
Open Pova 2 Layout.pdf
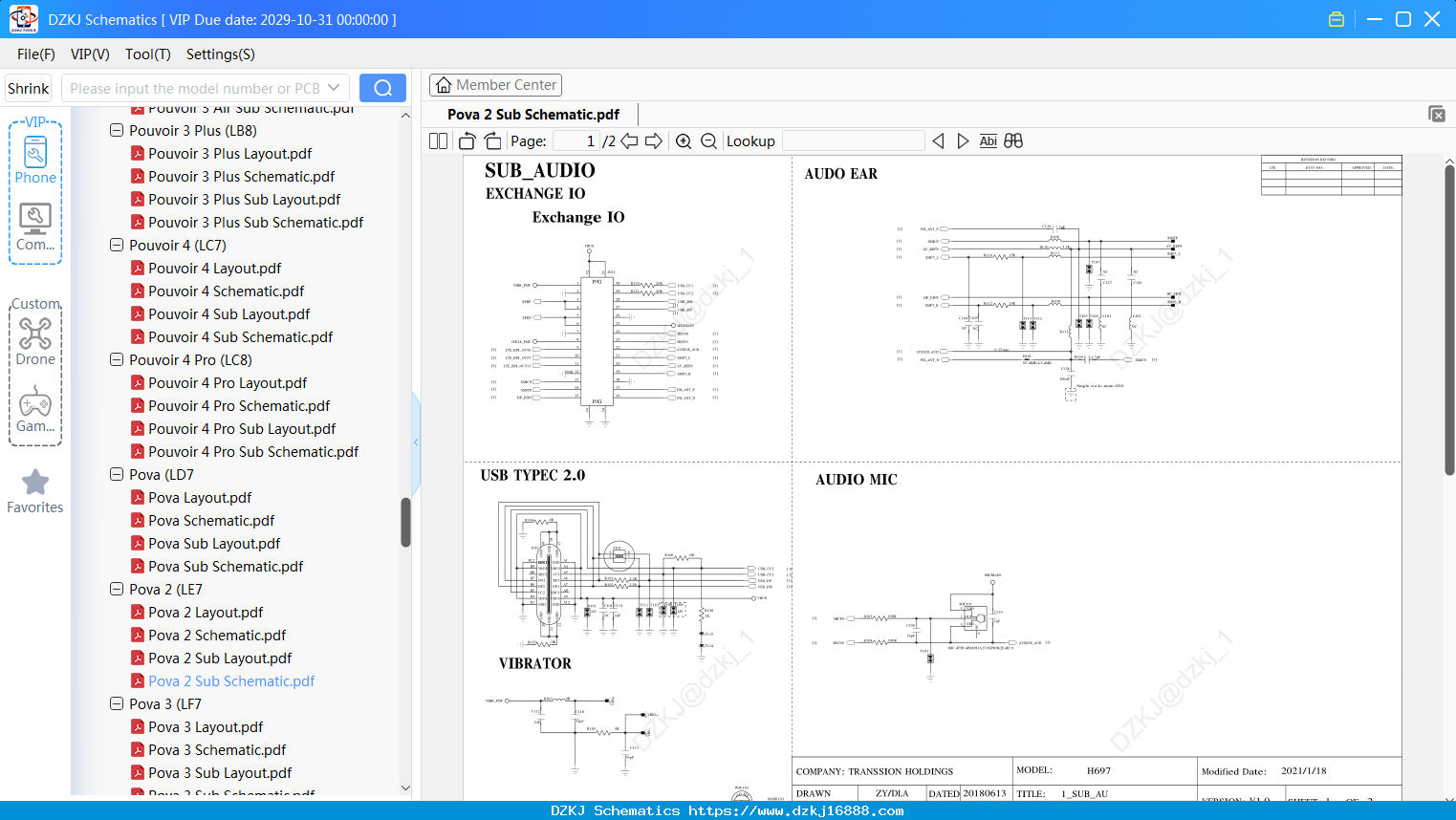206,613
